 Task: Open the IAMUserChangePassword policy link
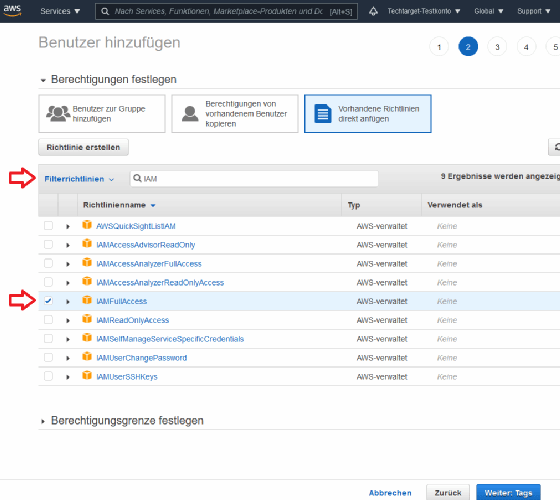(142, 358)
